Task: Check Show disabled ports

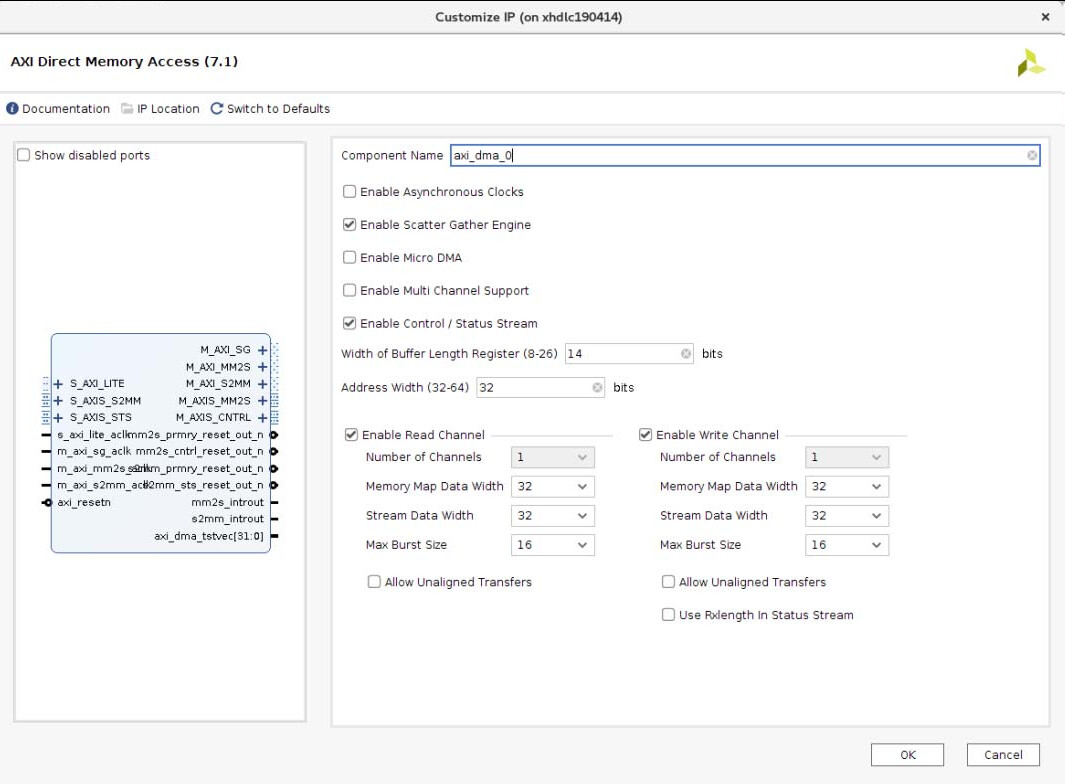Action: (x=24, y=156)
